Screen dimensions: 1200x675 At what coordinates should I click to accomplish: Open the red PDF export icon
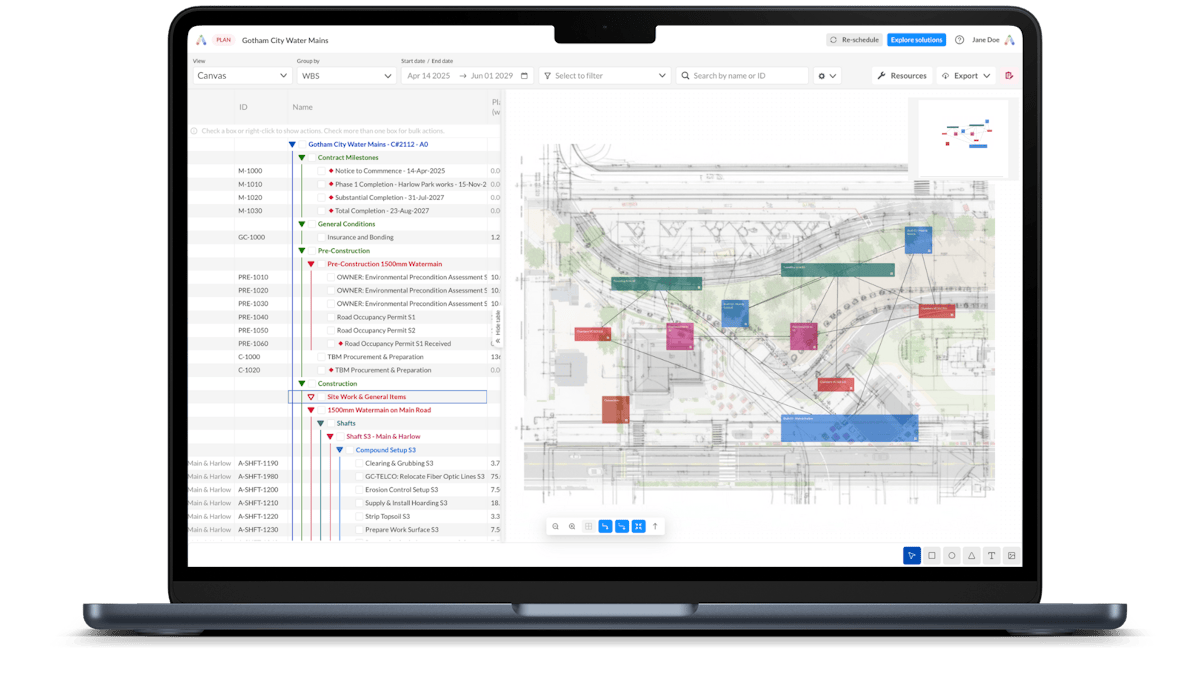[1011, 75]
